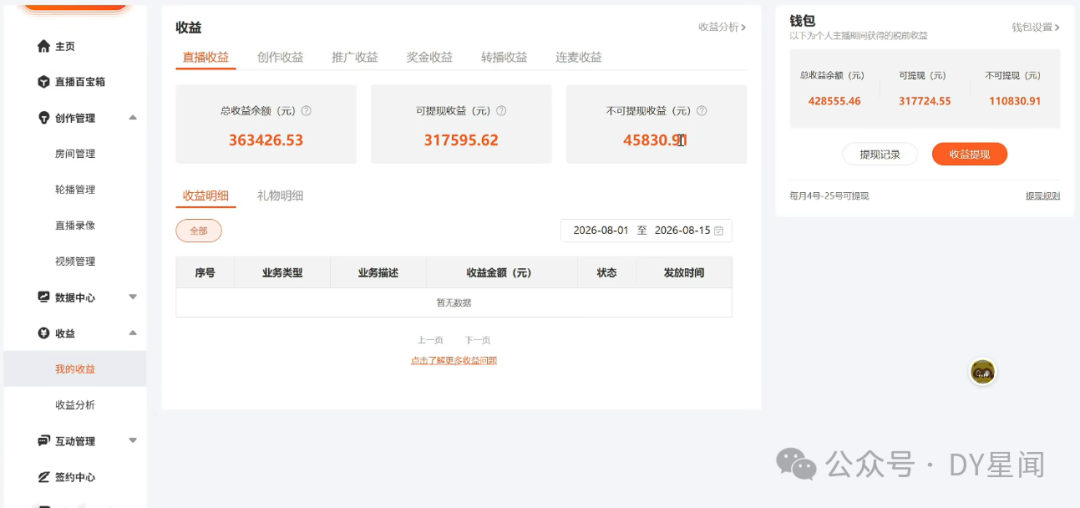This screenshot has height=508, width=1080.
Task: Click the 直播百宝箱 box icon
Action: [43, 82]
